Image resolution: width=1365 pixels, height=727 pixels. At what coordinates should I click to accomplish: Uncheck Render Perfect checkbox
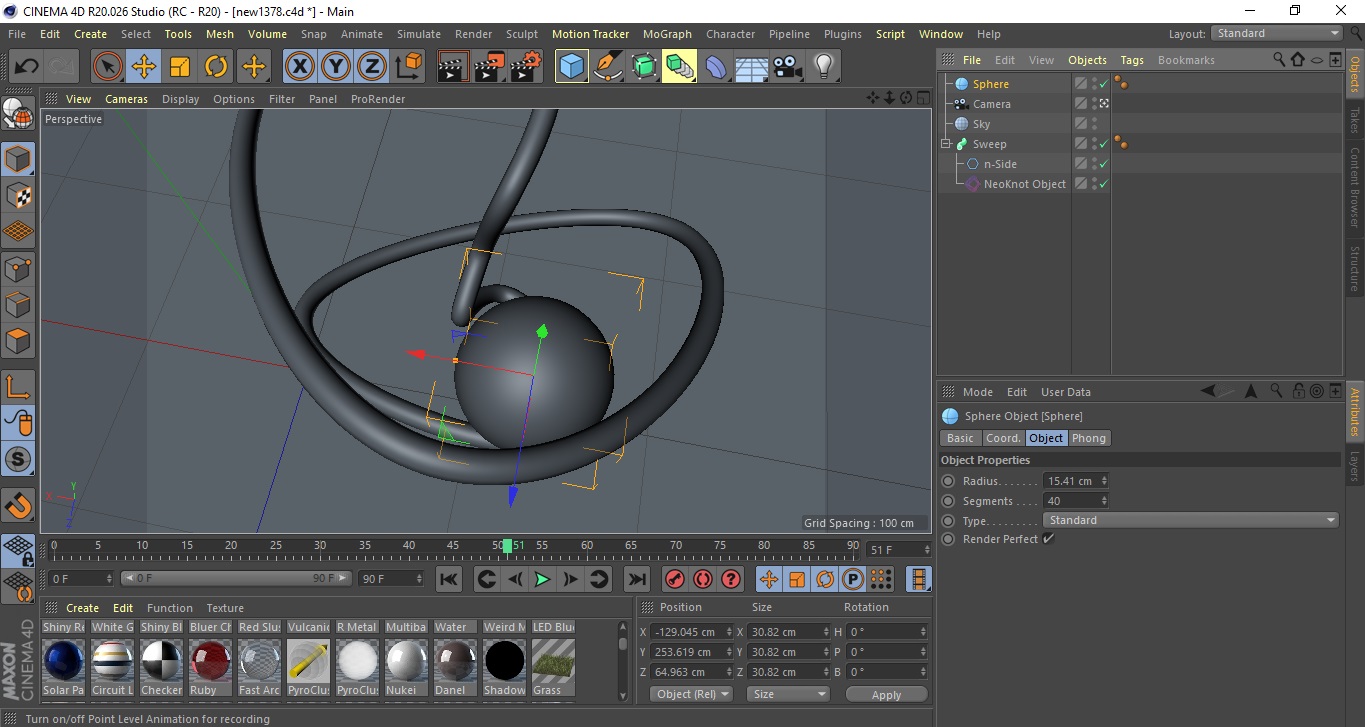(1048, 539)
